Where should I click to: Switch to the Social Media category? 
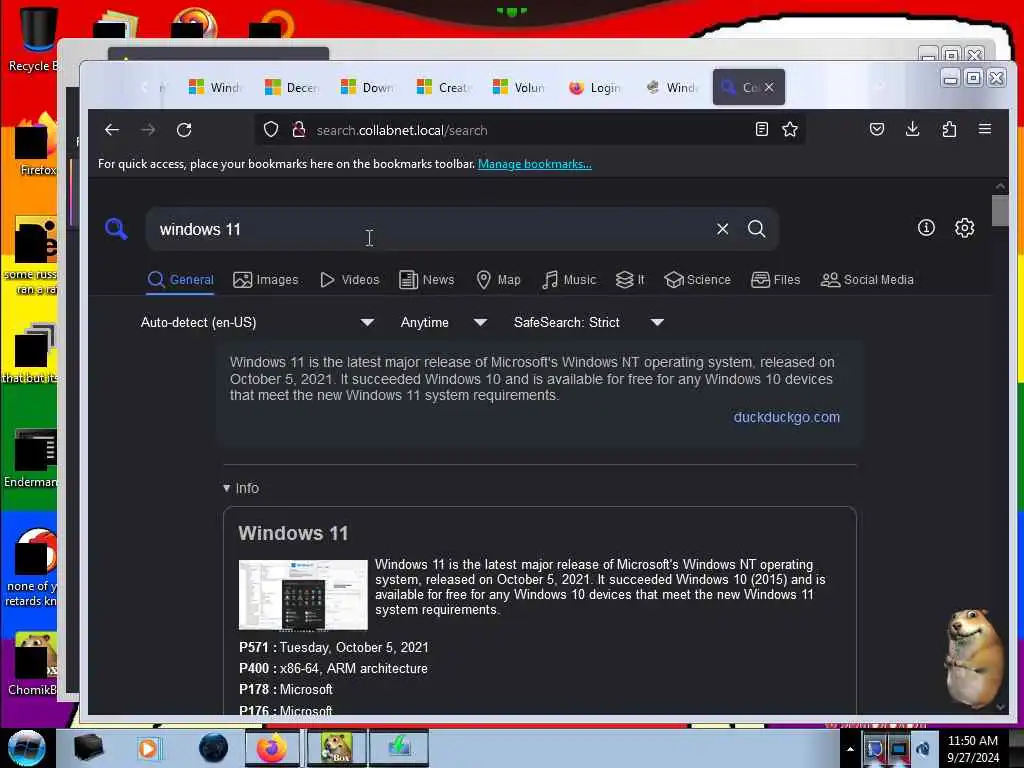[x=867, y=280]
